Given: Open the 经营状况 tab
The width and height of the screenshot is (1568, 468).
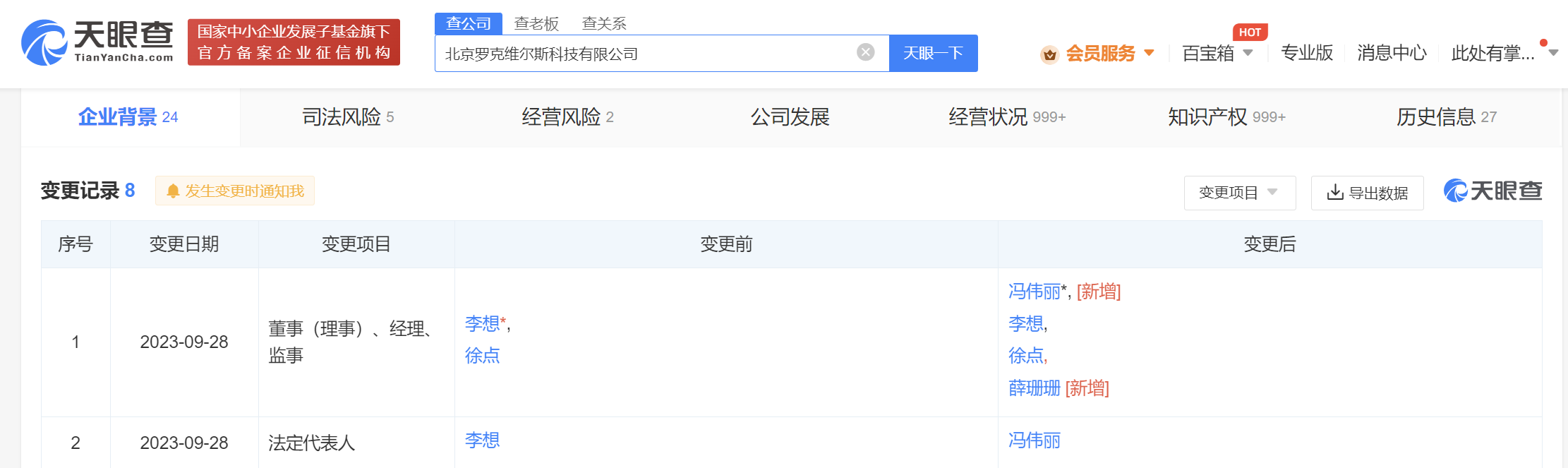Looking at the screenshot, I should point(1007,117).
